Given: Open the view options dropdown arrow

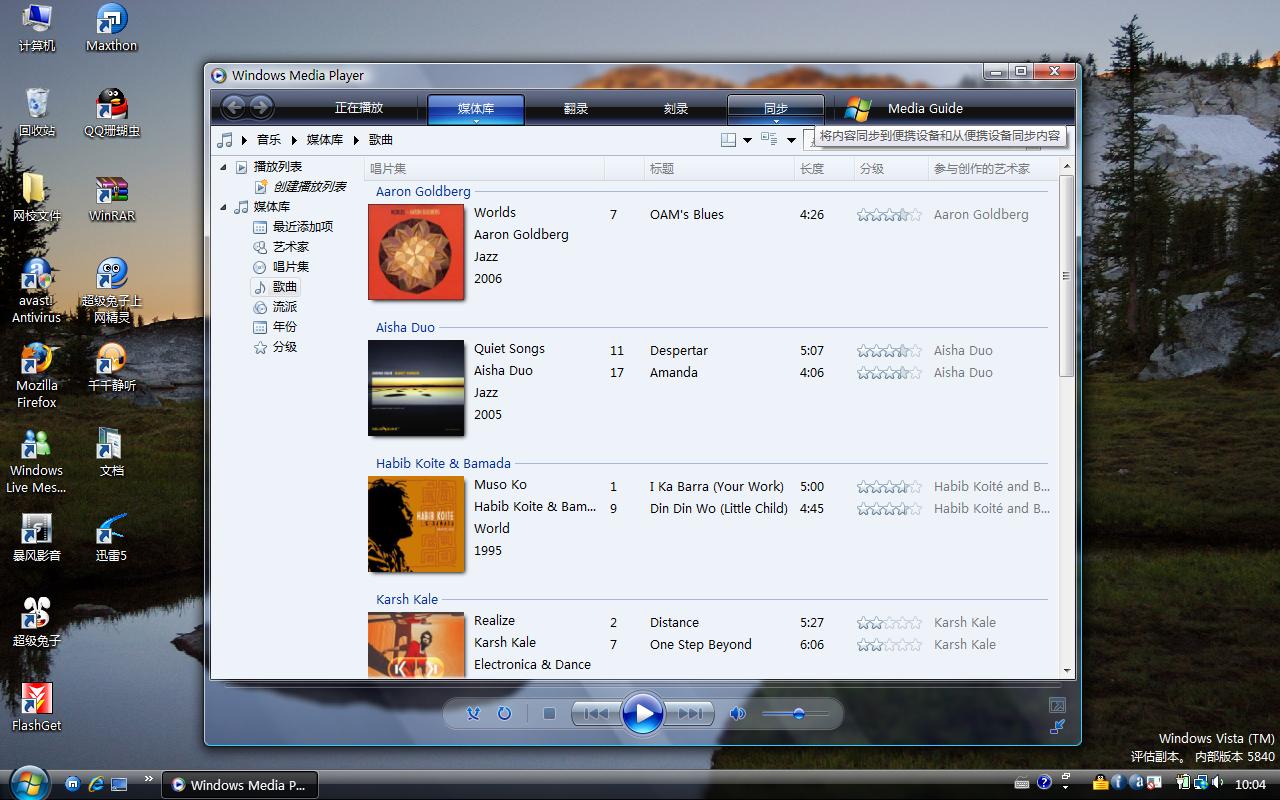Looking at the screenshot, I should coord(791,140).
